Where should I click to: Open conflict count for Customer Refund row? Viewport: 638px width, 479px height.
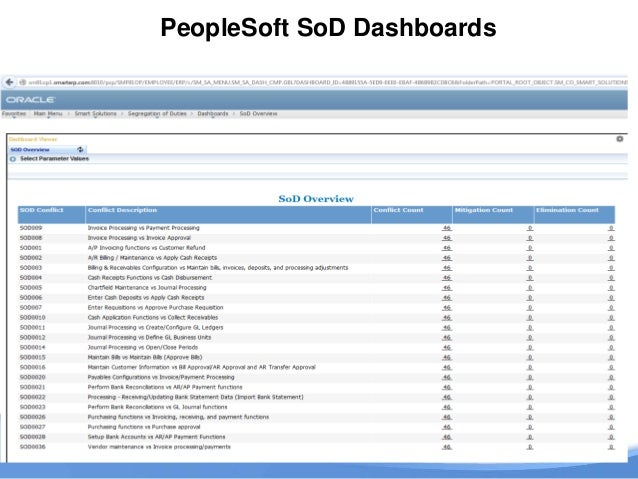pos(447,248)
